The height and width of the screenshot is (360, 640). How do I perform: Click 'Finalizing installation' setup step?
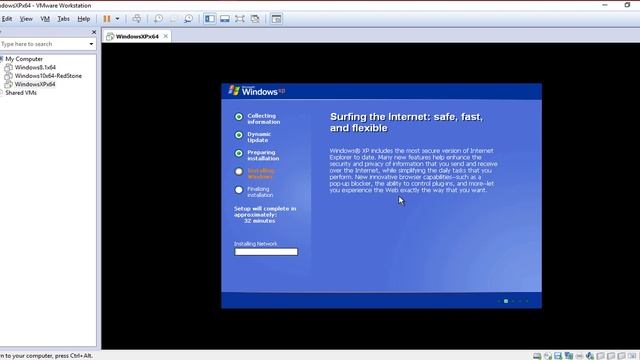click(260, 192)
